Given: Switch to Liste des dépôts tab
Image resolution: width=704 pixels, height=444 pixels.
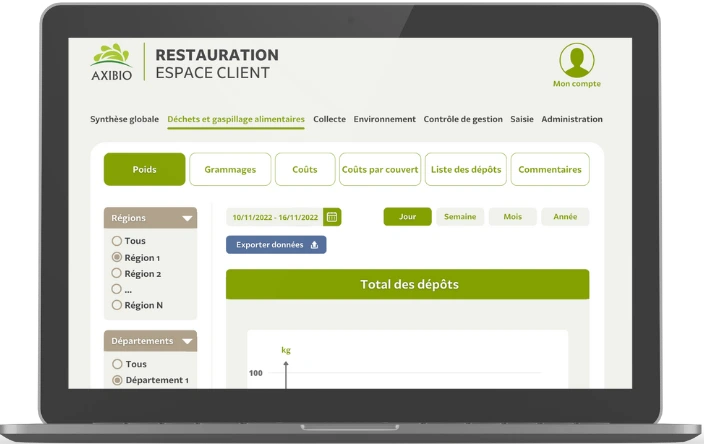Looking at the screenshot, I should (x=466, y=169).
